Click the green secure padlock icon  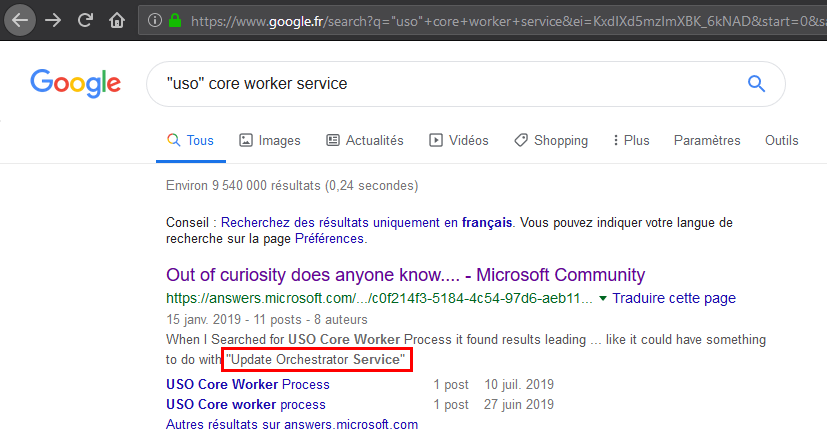tap(175, 19)
